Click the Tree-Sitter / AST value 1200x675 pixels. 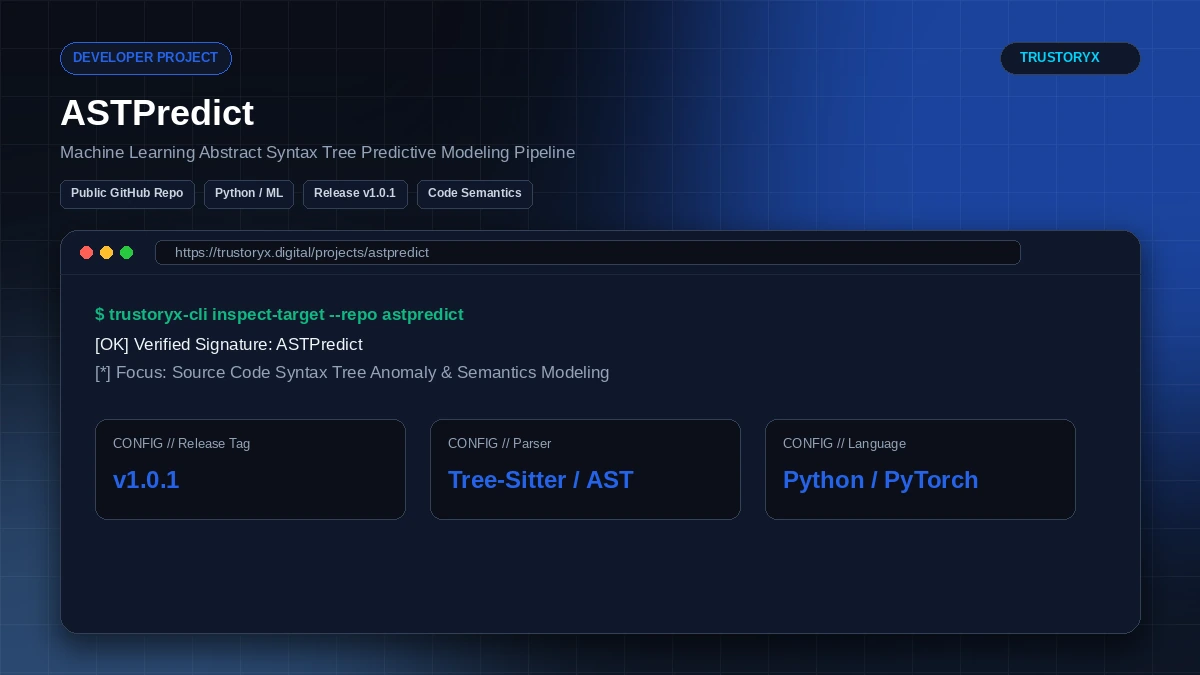click(x=541, y=480)
